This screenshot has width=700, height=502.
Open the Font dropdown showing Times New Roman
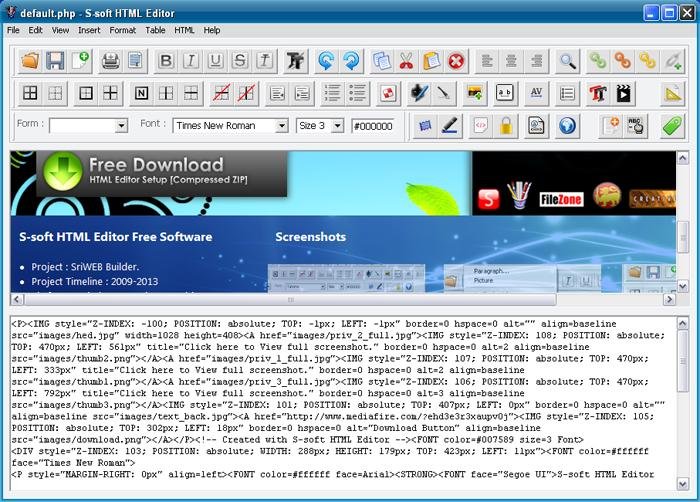[x=282, y=126]
